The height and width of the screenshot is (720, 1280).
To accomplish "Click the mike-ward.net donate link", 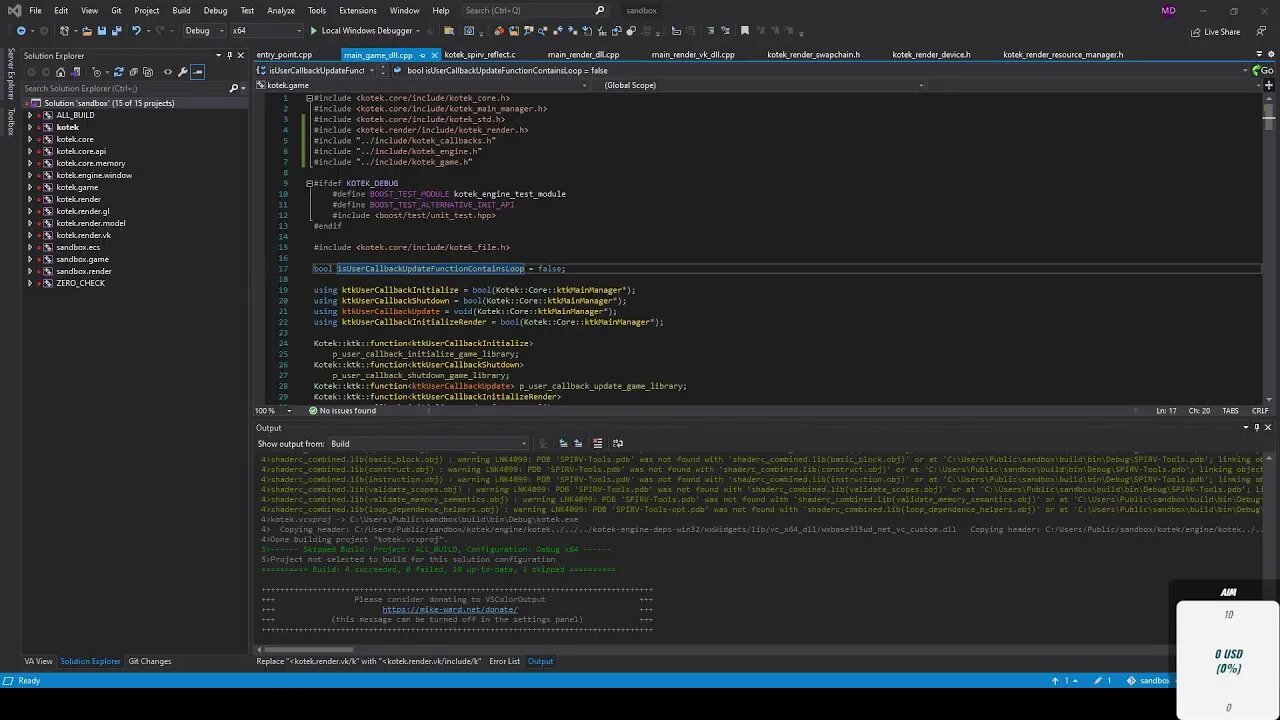I will [x=450, y=609].
